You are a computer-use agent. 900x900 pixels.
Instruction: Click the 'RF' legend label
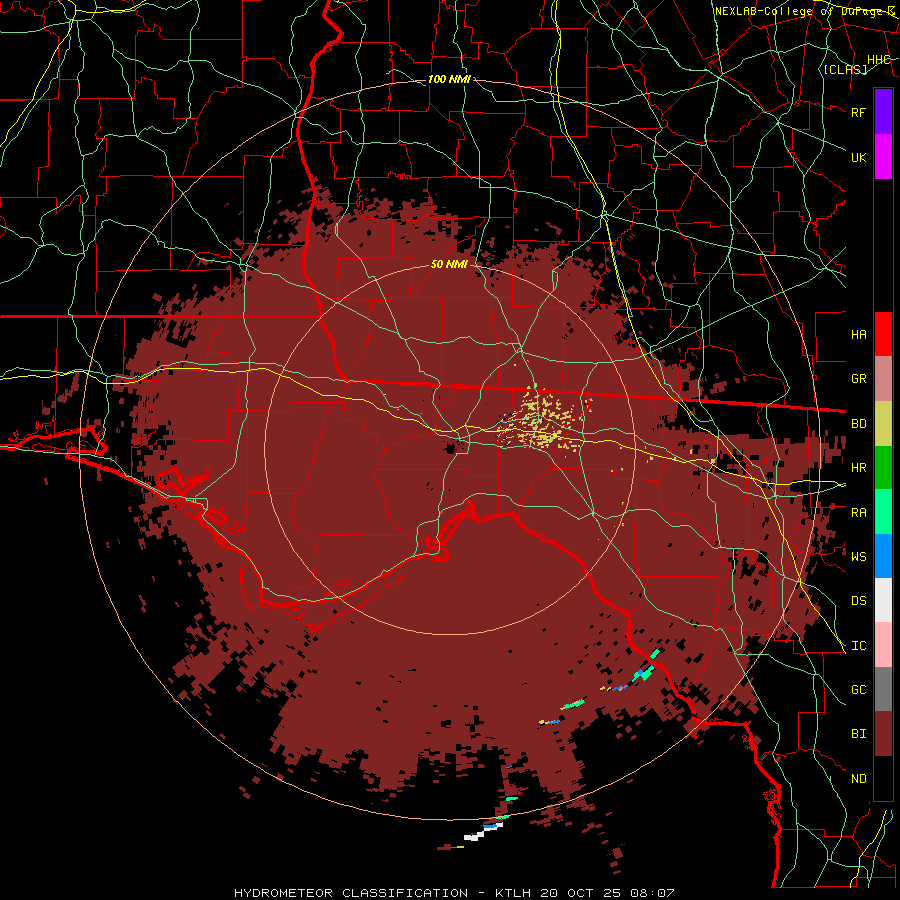[858, 112]
